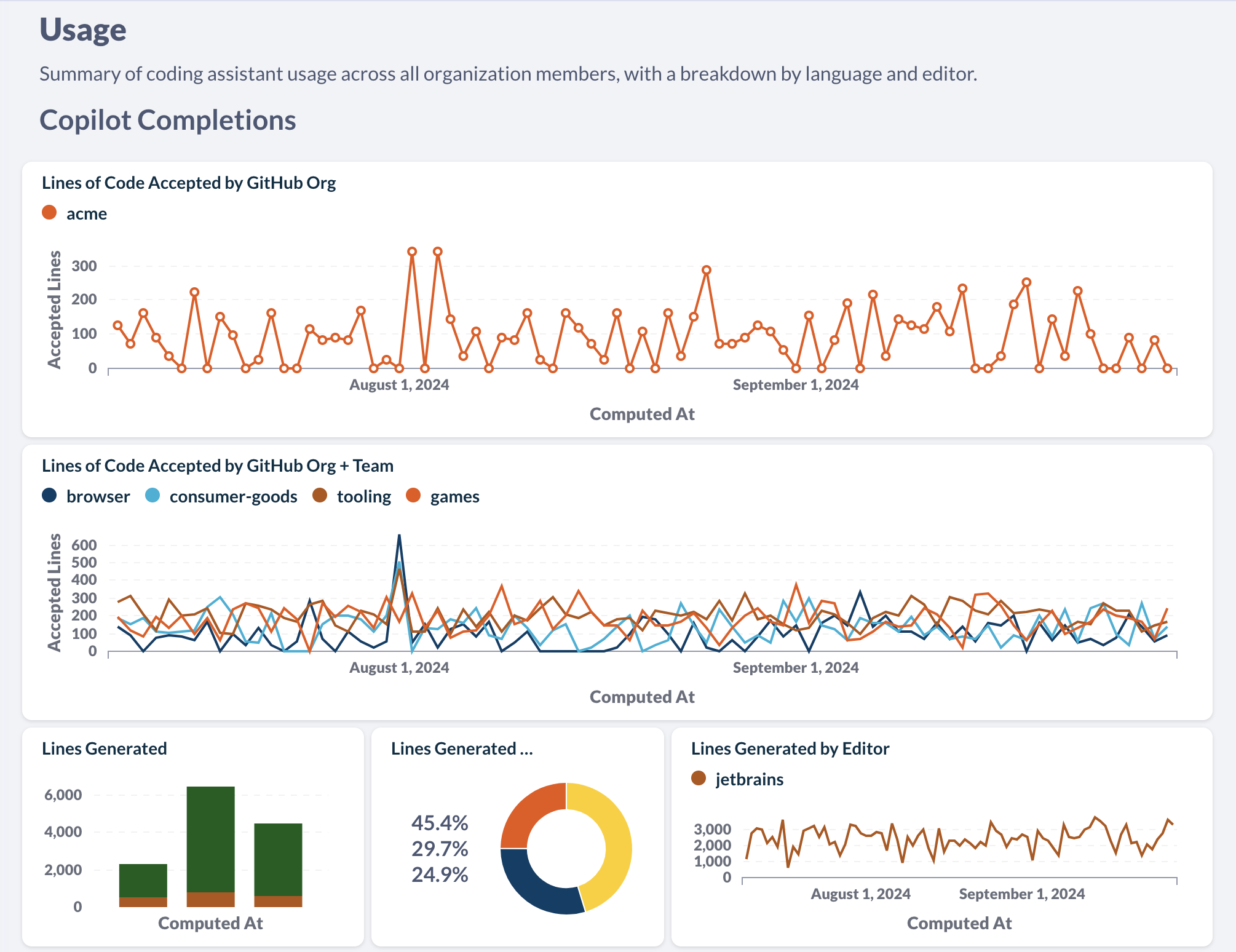This screenshot has height=952, width=1236.
Task: Click the browser legend label
Action: tap(98, 497)
